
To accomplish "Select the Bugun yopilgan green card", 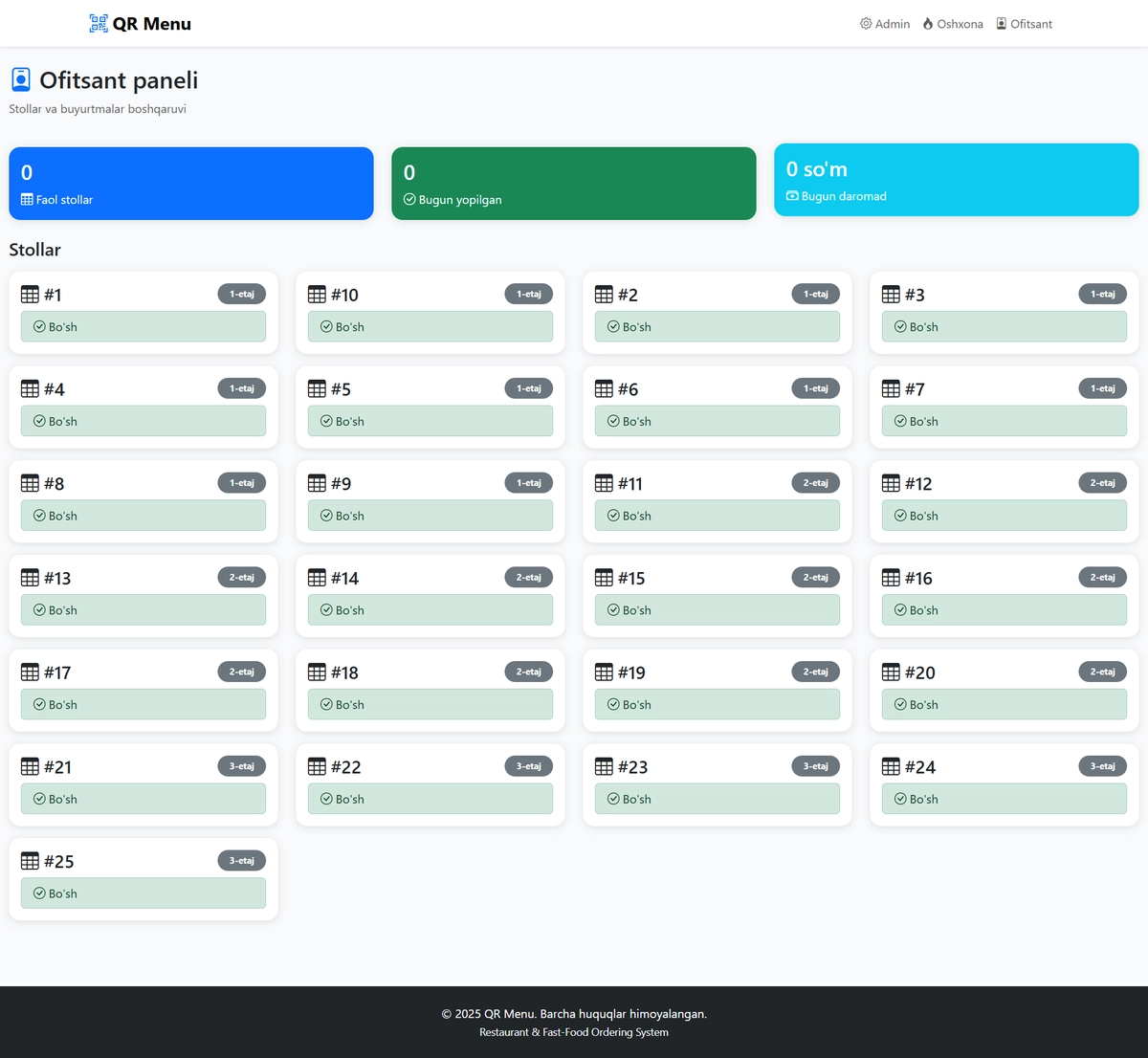I will tap(574, 184).
